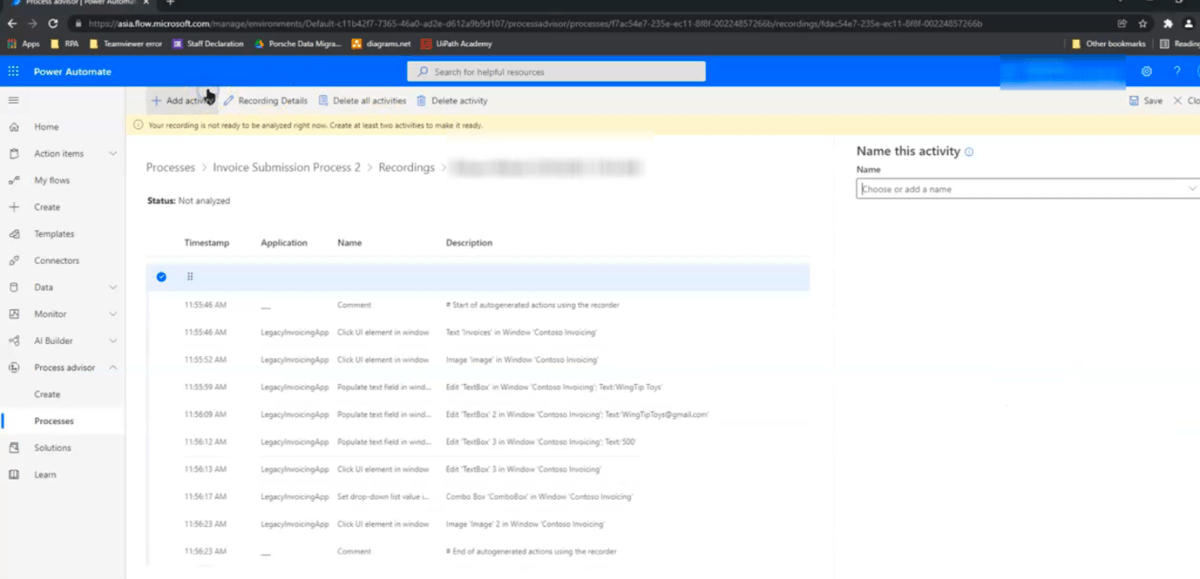The width and height of the screenshot is (1200, 579).
Task: Select the Set drop-down list value row
Action: click(478, 496)
